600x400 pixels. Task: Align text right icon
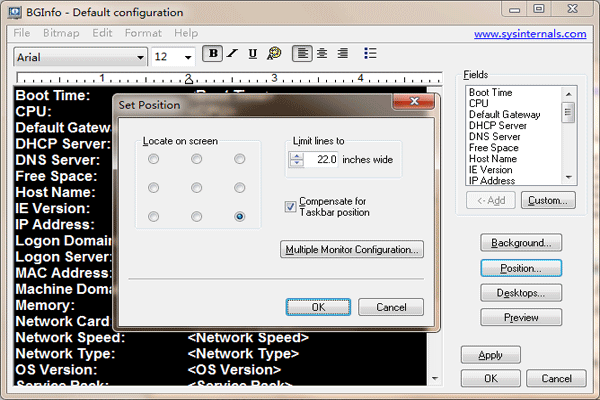pyautogui.click(x=343, y=54)
